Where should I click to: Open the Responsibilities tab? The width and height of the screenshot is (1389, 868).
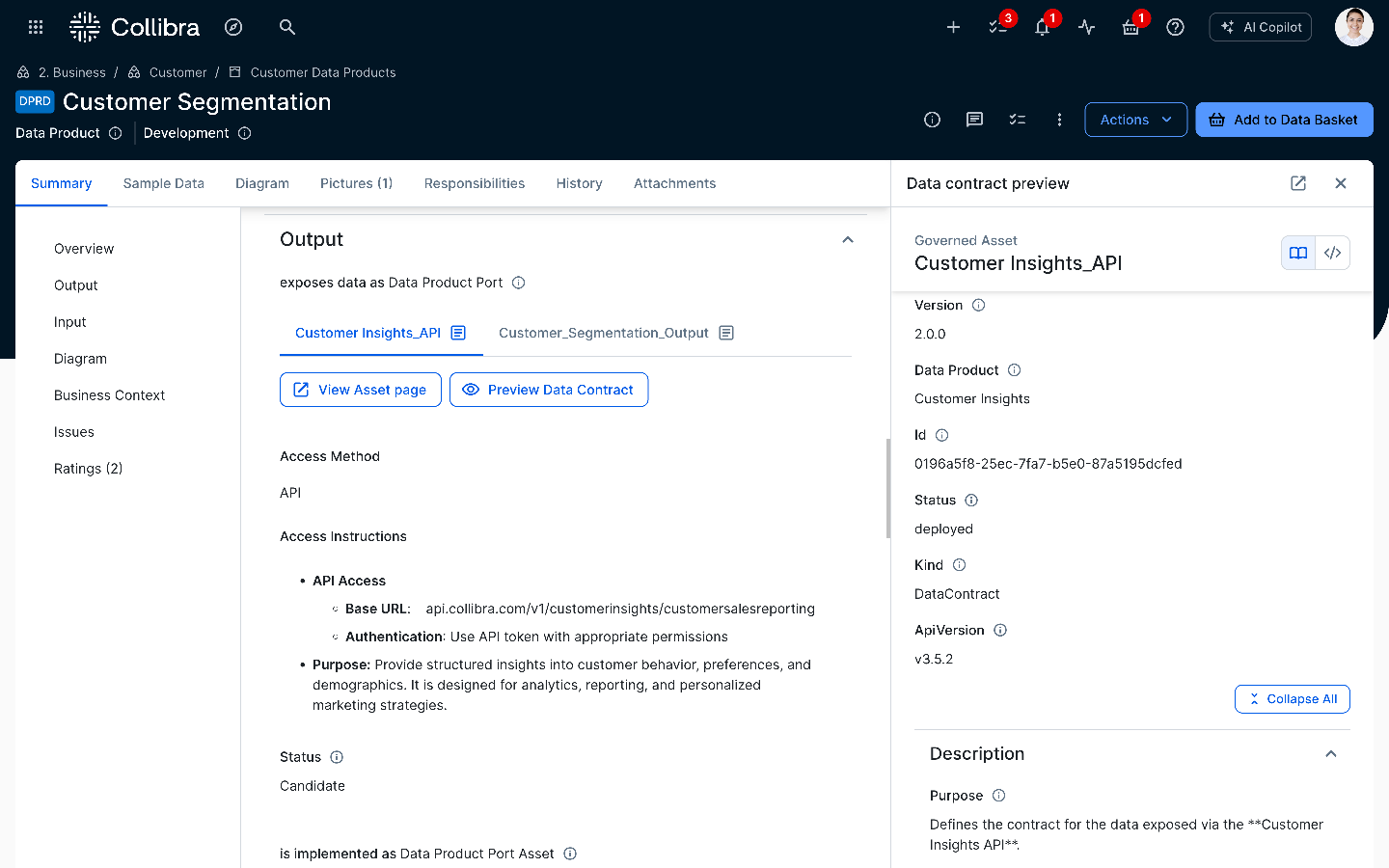pyautogui.click(x=474, y=183)
